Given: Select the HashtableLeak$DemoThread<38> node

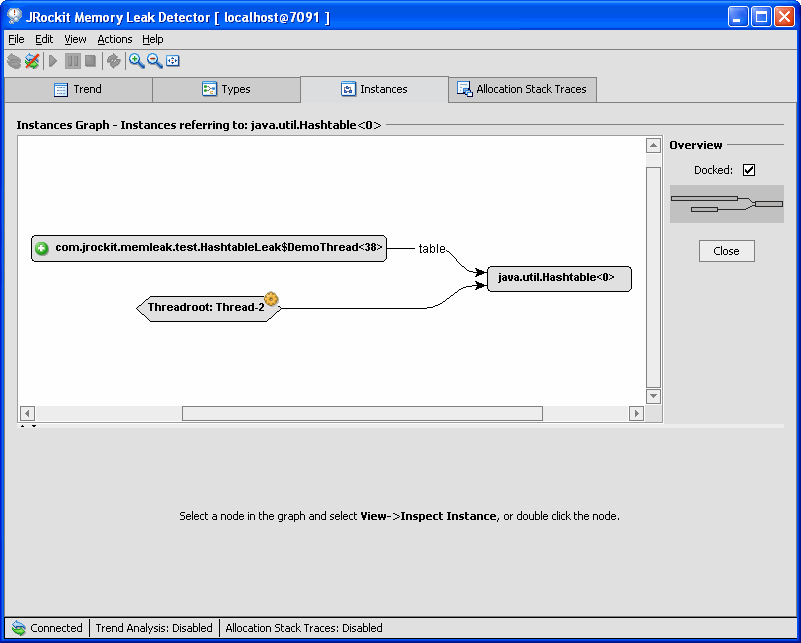Looking at the screenshot, I should click(209, 248).
